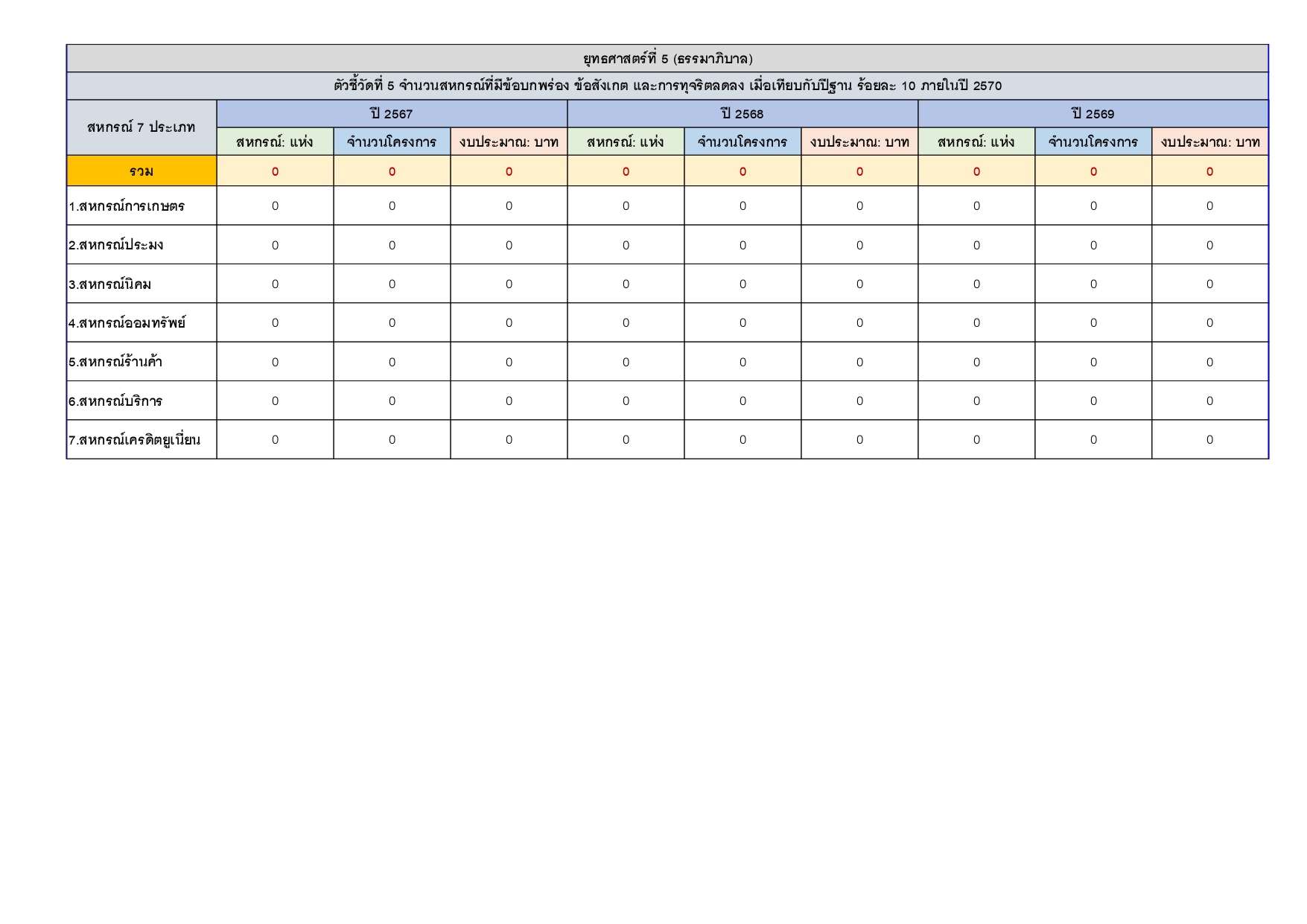Click สหกรณ์การเกษตร value for 2567 จำนวนโครงการ
Viewport: 1307px width, 924px height.
tap(392, 205)
